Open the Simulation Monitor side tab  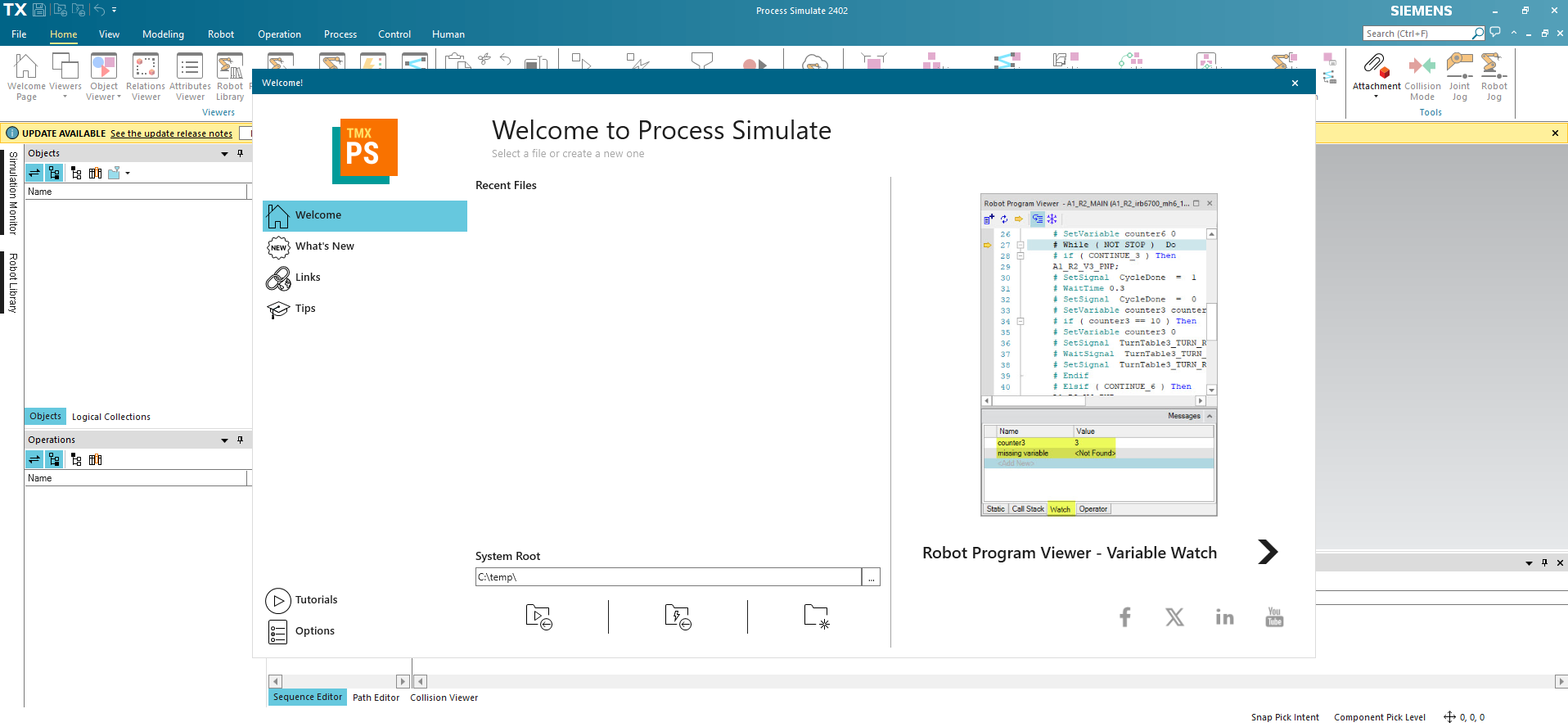point(12,193)
